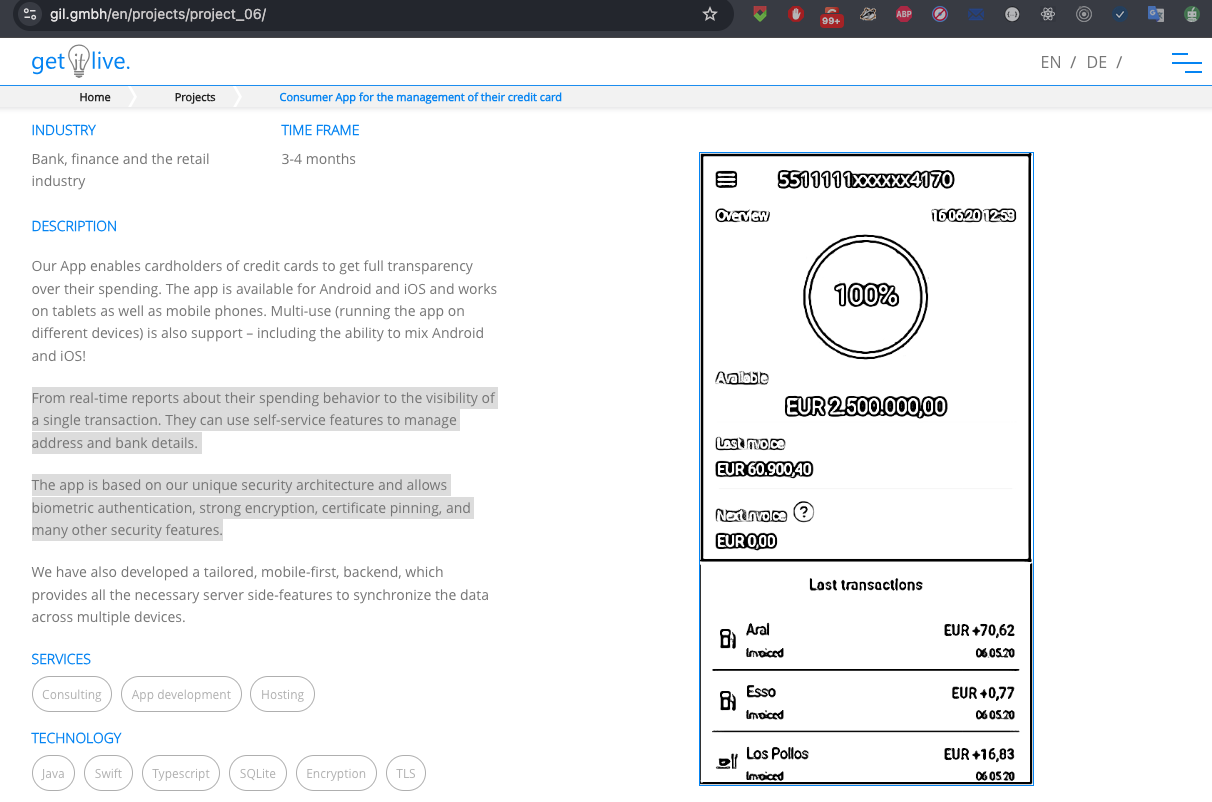This screenshot has height=802, width=1212.
Task: Click the concentric circles extension icon
Action: point(1084,14)
